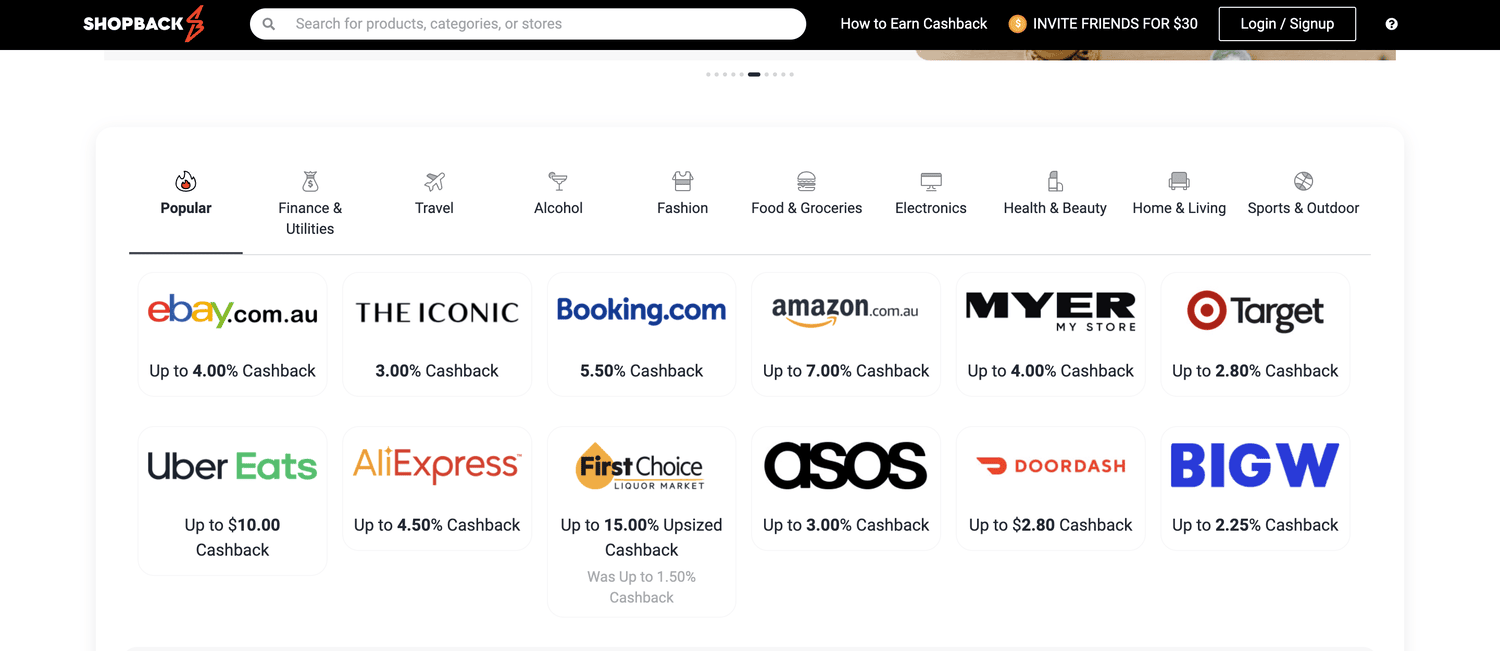
Task: Click Booking.com 5.50% Cashback text
Action: (641, 371)
